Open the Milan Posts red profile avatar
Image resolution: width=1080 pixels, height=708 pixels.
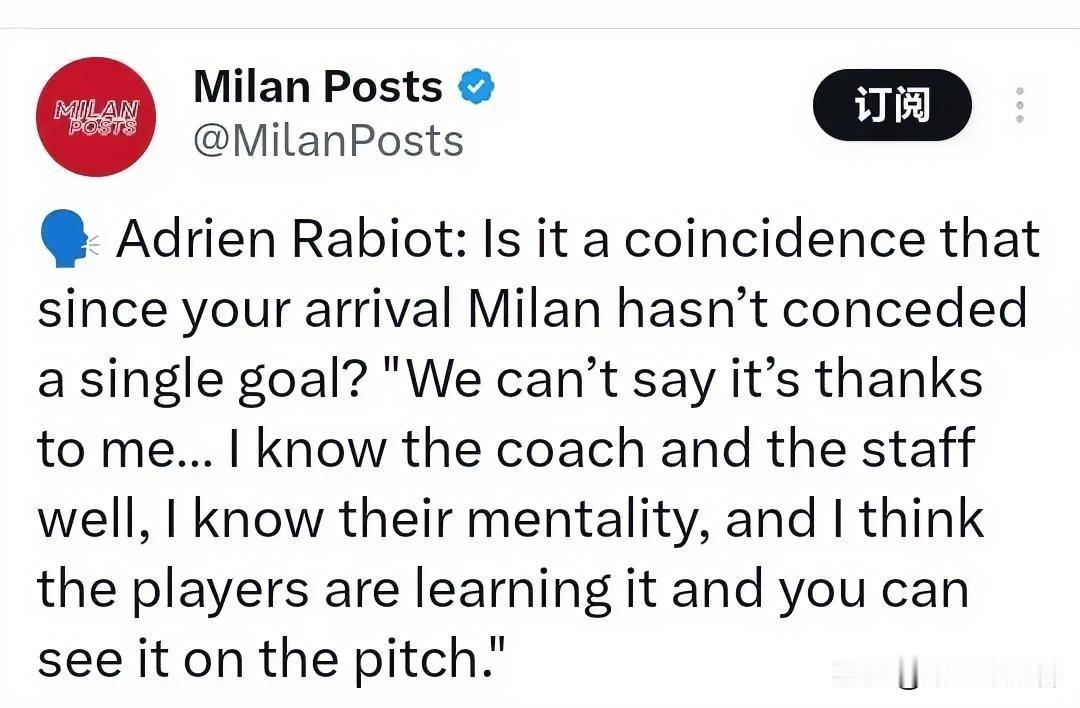pos(96,117)
